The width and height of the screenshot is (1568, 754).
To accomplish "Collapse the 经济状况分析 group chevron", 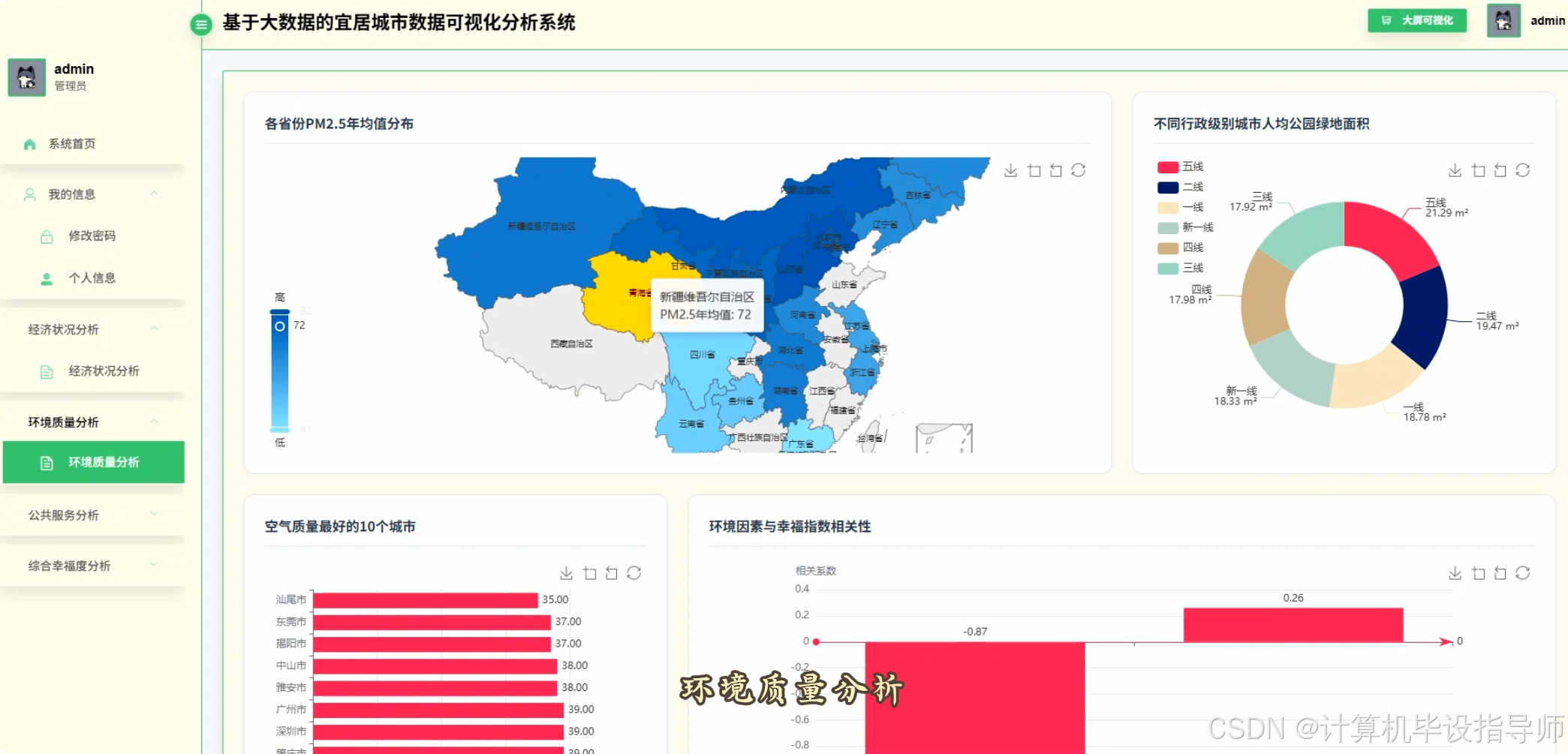I will [154, 329].
